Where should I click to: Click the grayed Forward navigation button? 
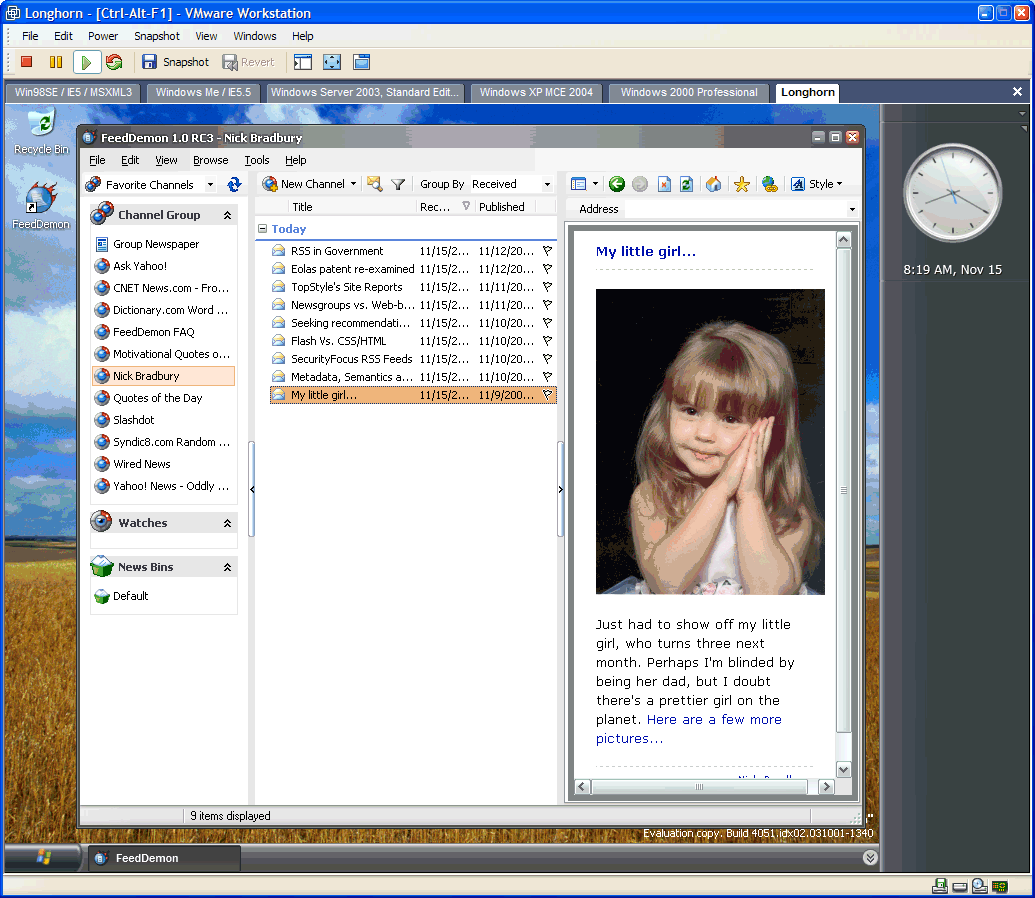(640, 184)
